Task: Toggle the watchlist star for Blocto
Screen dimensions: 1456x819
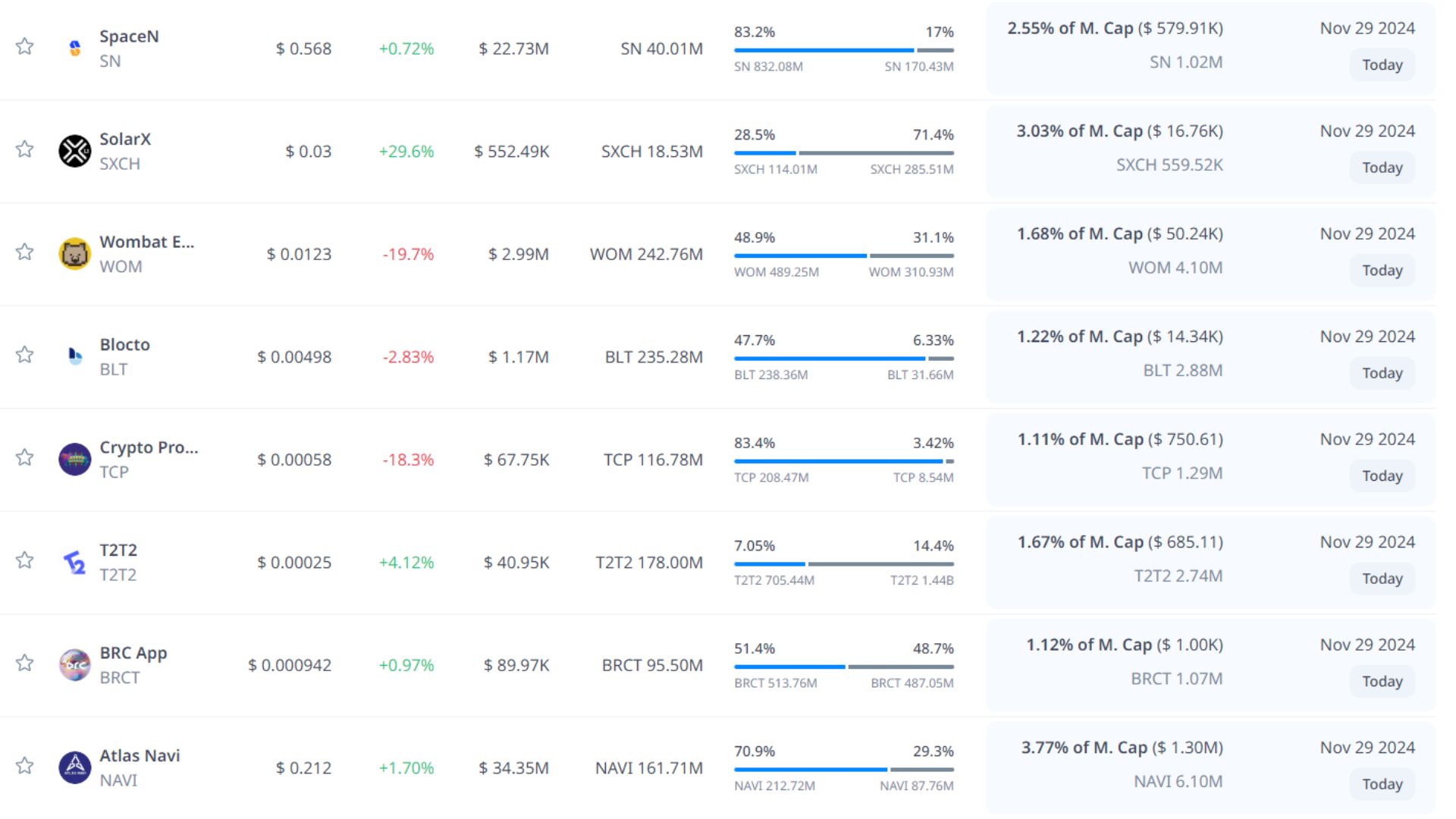Action: [25, 354]
